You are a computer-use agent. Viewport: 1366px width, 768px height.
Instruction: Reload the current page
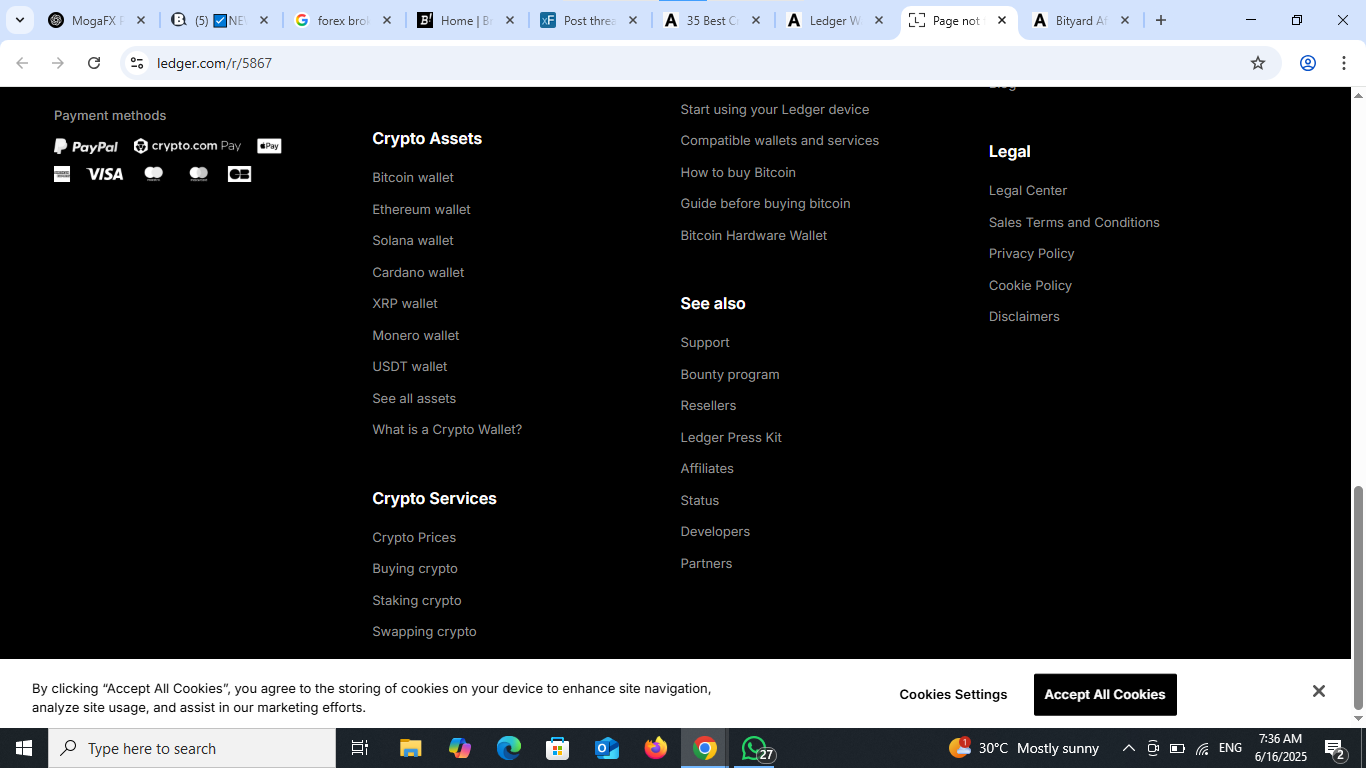coord(94,63)
